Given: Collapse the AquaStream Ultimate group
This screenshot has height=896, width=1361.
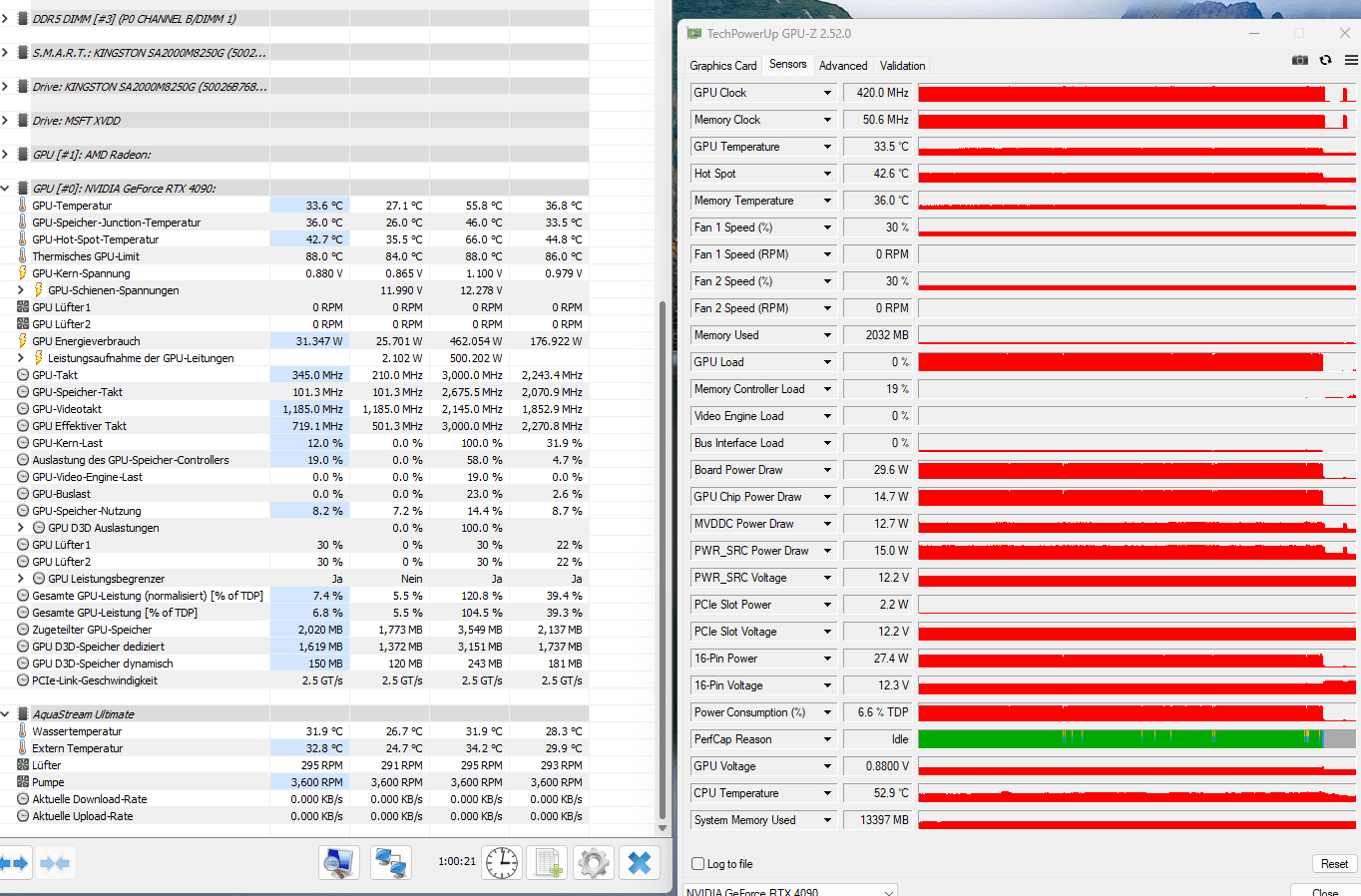Looking at the screenshot, I should (x=5, y=713).
